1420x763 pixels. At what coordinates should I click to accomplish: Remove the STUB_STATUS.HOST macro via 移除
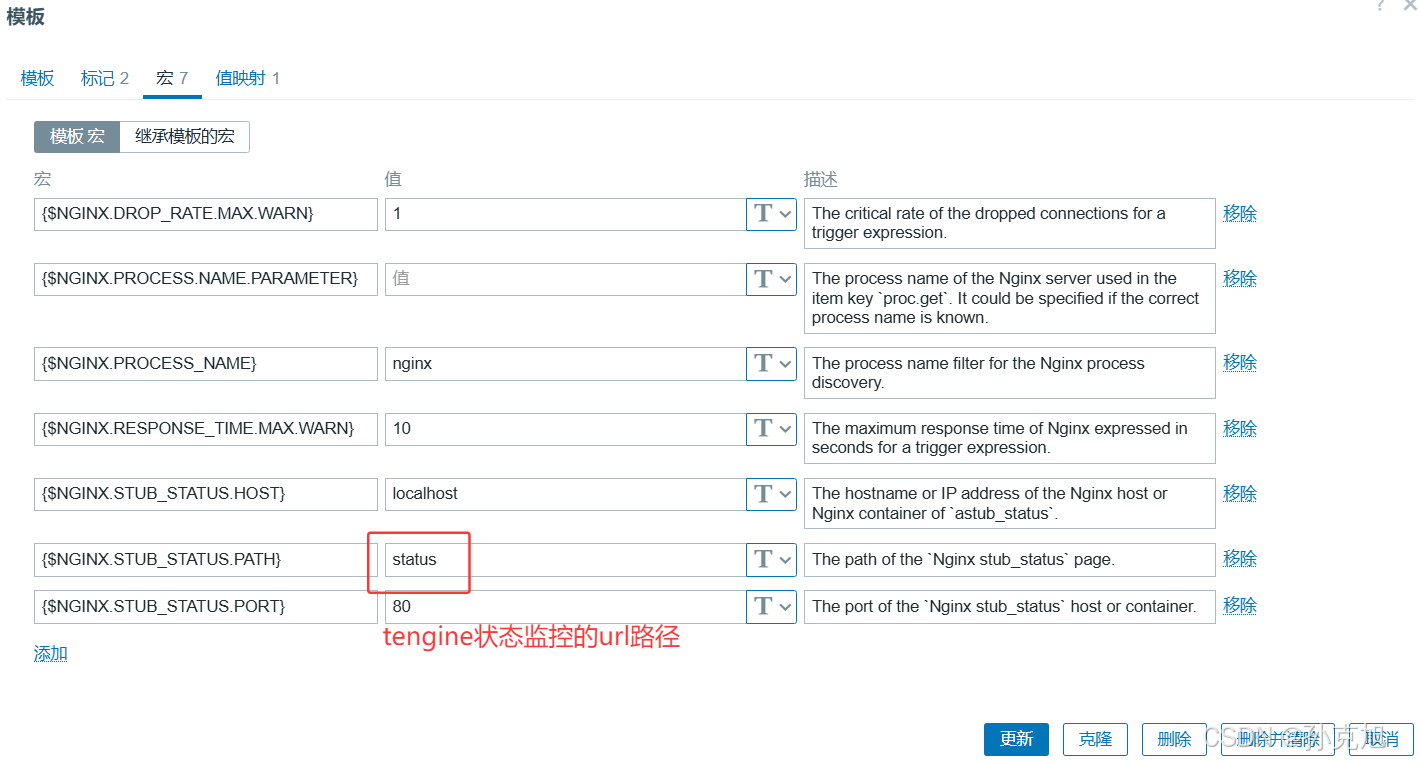1240,493
